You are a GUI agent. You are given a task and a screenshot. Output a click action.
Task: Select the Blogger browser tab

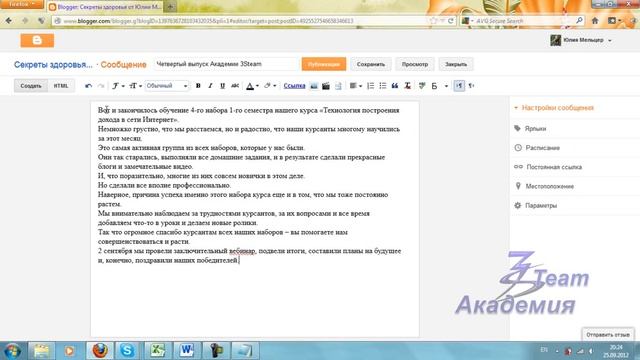[x=105, y=7]
